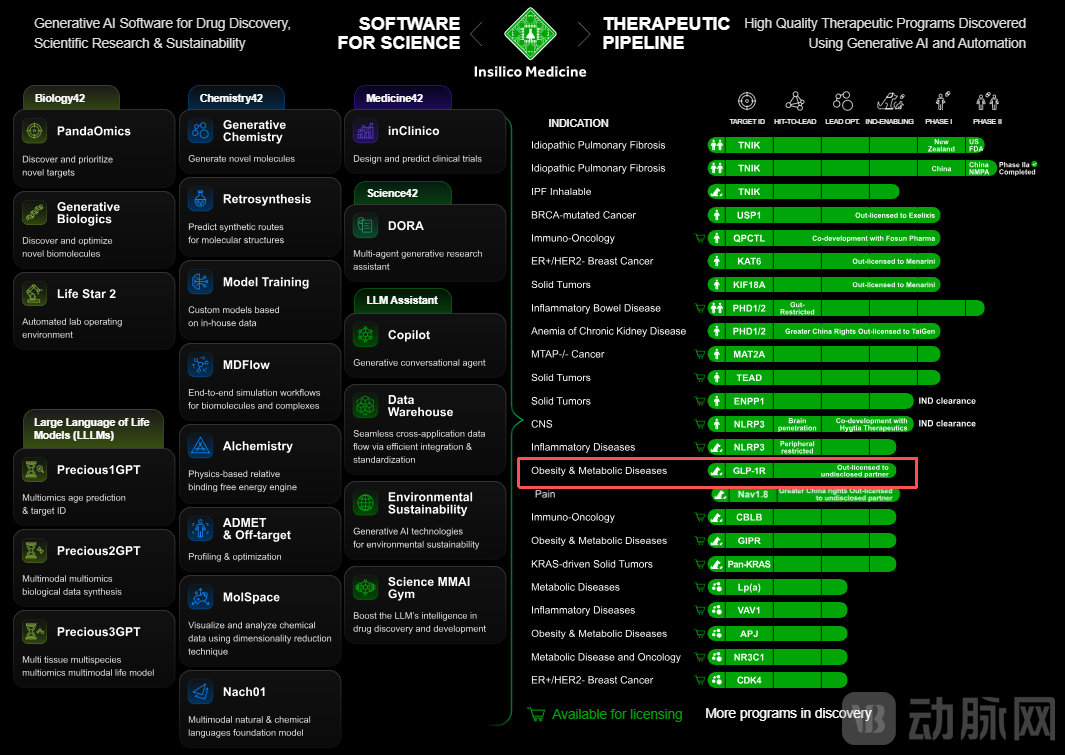The height and width of the screenshot is (755, 1065).
Task: Click the Copilot conversational agent card
Action: [424, 346]
